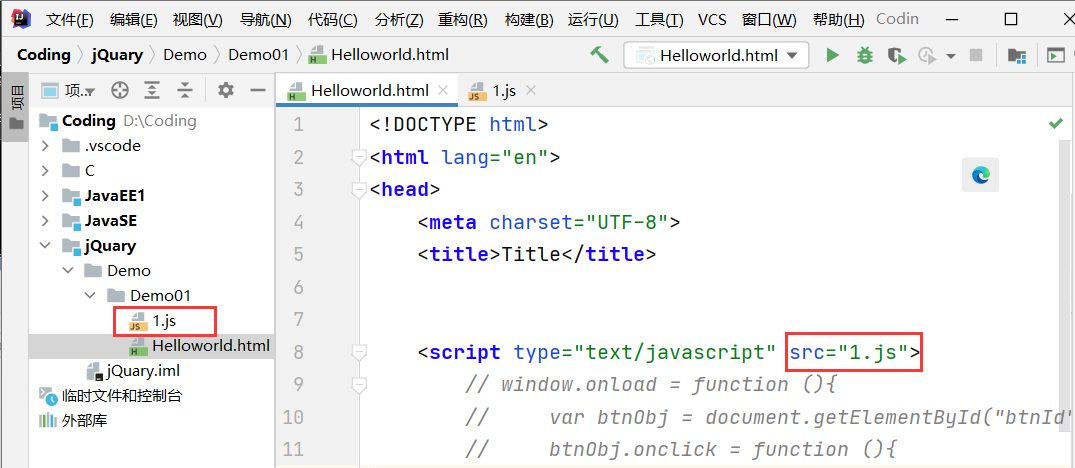Toggle the 项目 tool window sidebar button
The height and width of the screenshot is (468, 1075).
(16, 106)
